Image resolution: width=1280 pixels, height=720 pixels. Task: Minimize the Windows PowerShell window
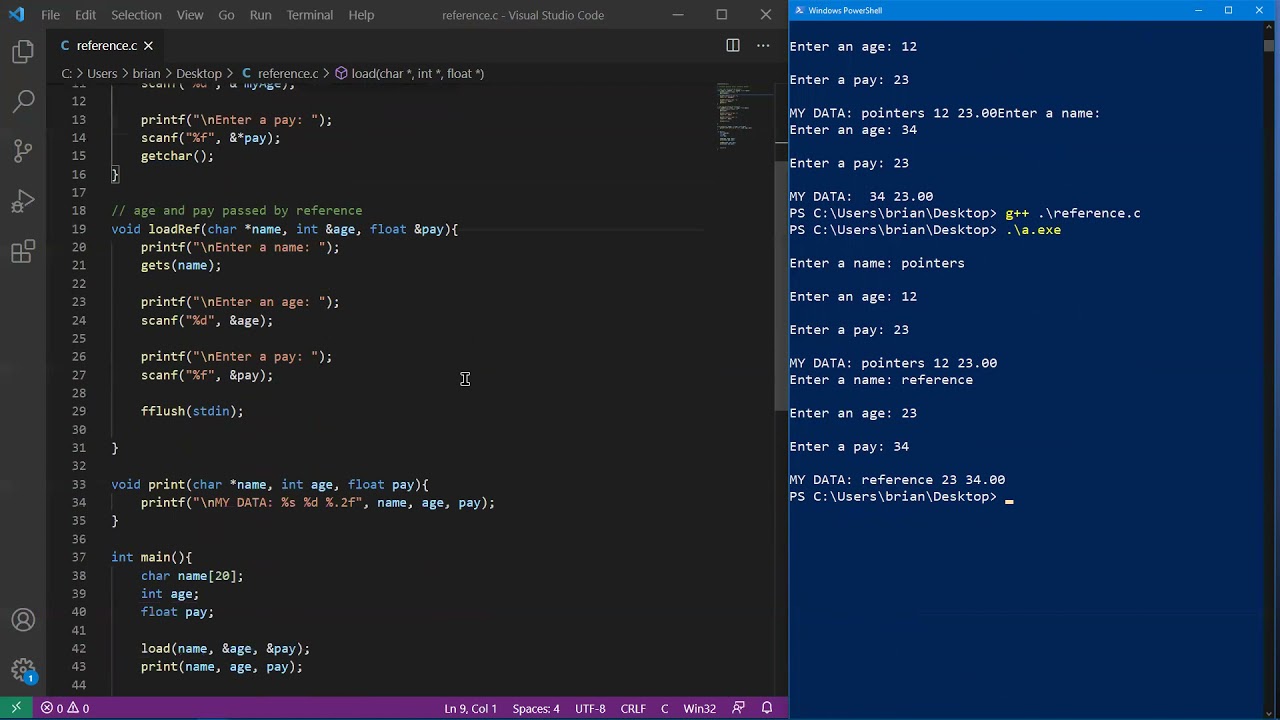click(1198, 10)
